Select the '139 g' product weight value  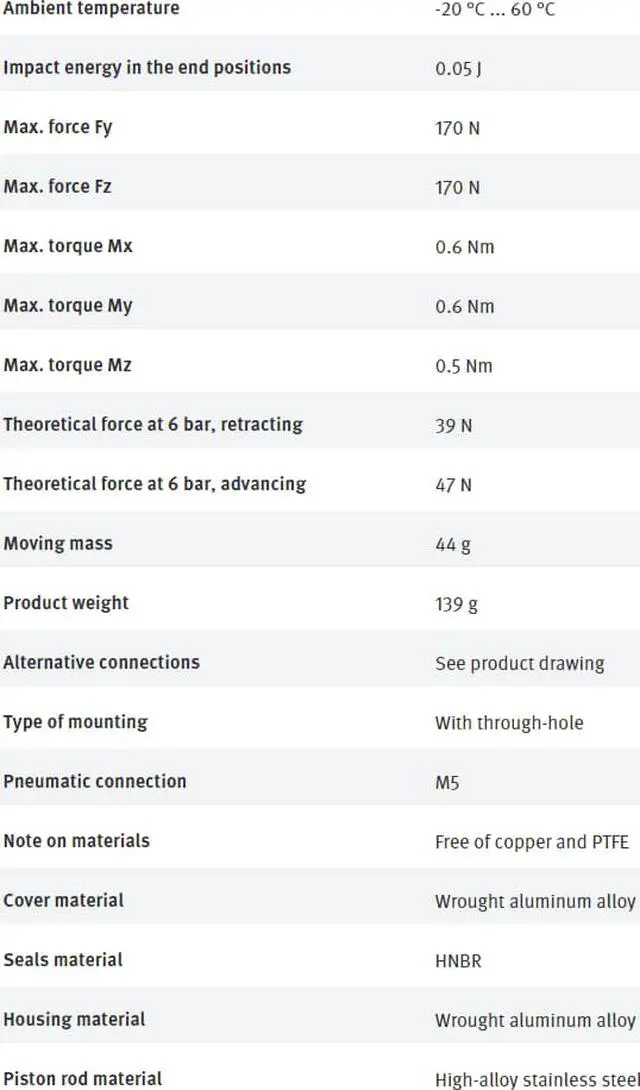tap(456, 604)
